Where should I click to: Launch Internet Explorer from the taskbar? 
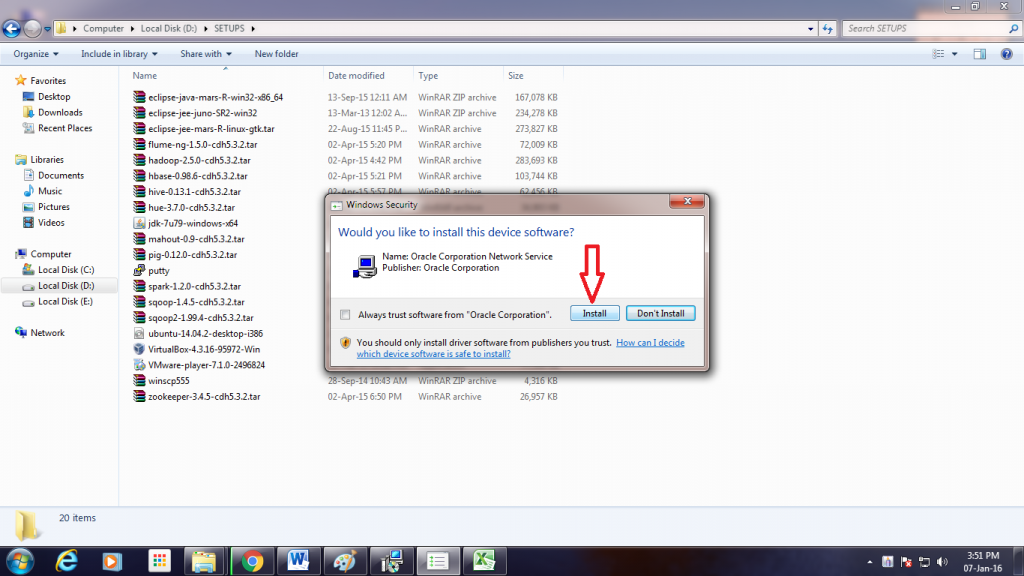(67, 562)
